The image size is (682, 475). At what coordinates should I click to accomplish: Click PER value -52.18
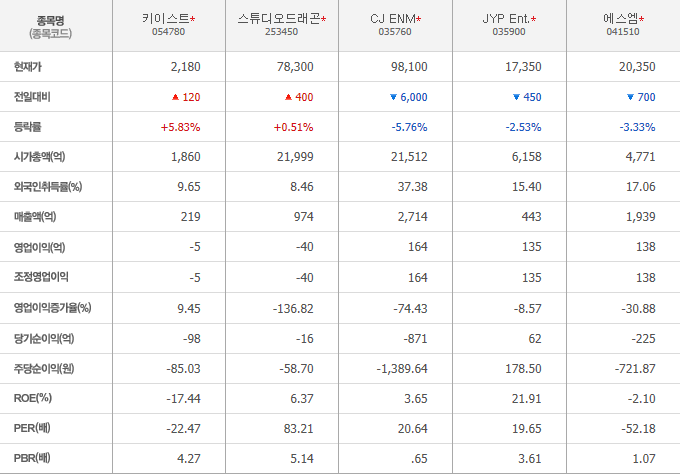pyautogui.click(x=639, y=428)
